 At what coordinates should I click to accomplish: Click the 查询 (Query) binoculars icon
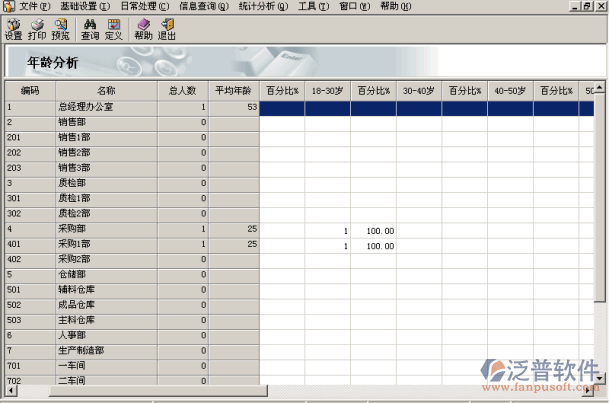click(90, 29)
